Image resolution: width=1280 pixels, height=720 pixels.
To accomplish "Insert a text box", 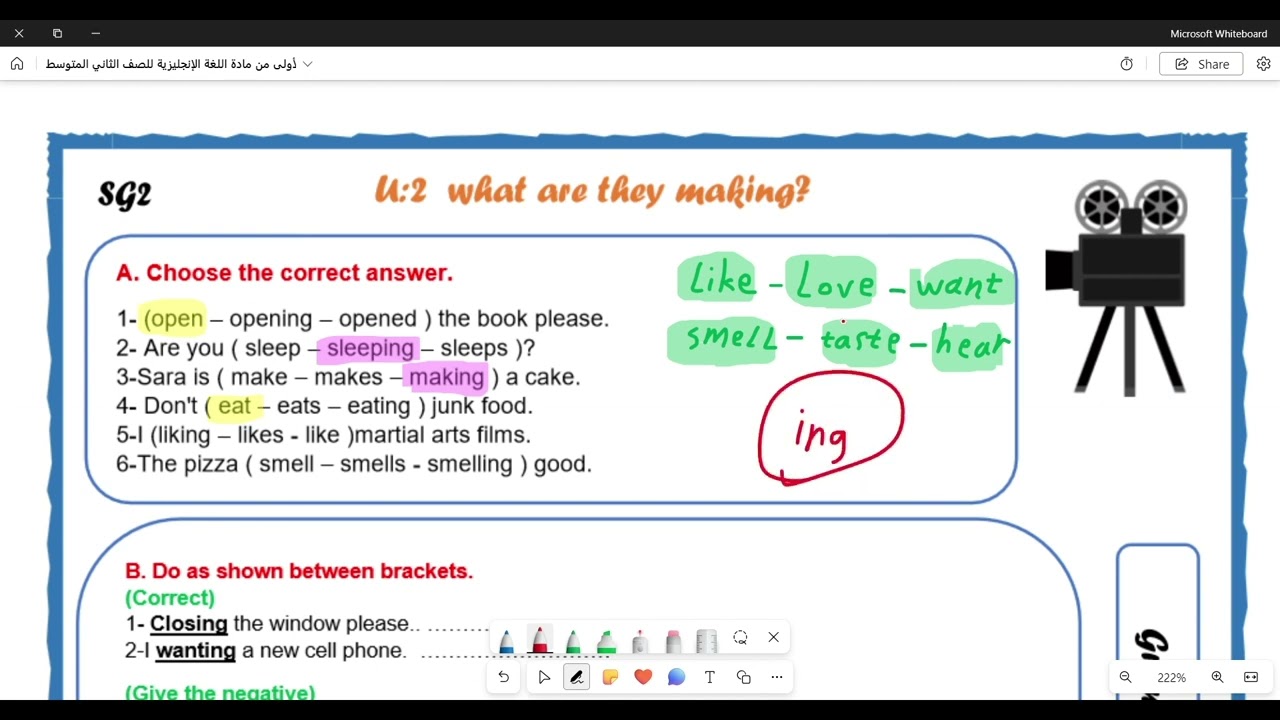I will (x=710, y=677).
